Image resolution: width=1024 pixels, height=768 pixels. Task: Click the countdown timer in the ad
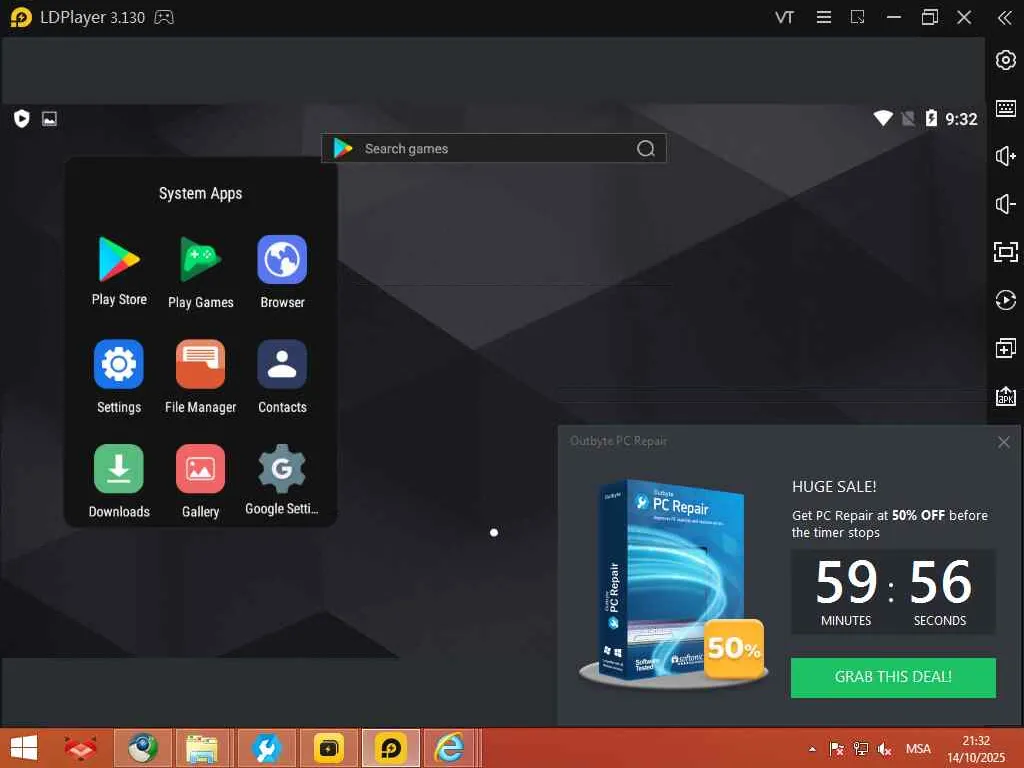click(893, 592)
